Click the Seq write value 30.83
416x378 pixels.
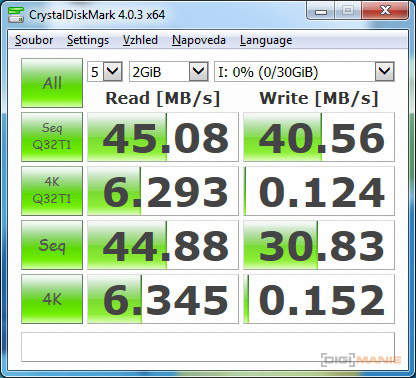(x=319, y=245)
